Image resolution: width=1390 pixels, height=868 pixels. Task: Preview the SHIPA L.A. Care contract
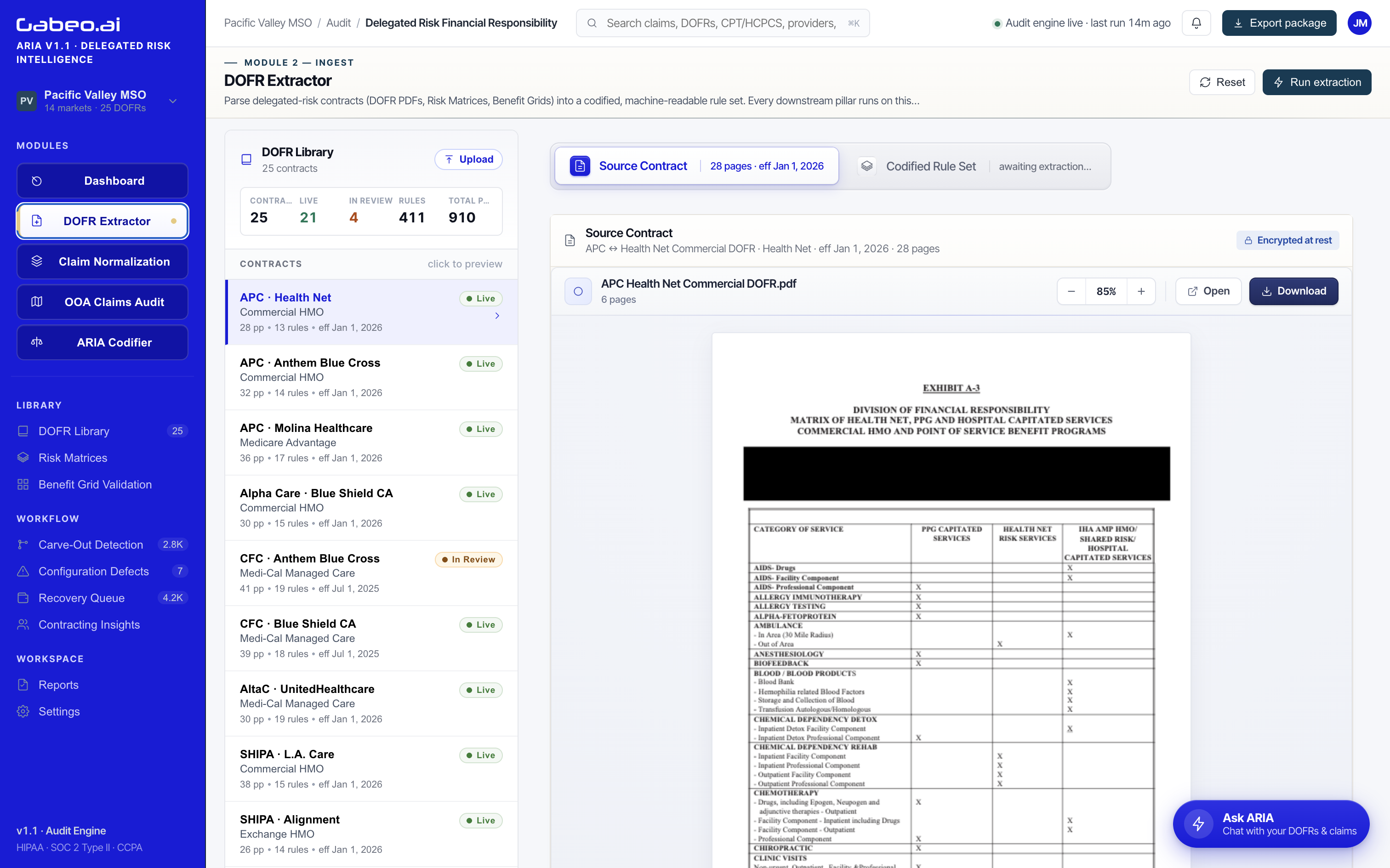[371, 769]
